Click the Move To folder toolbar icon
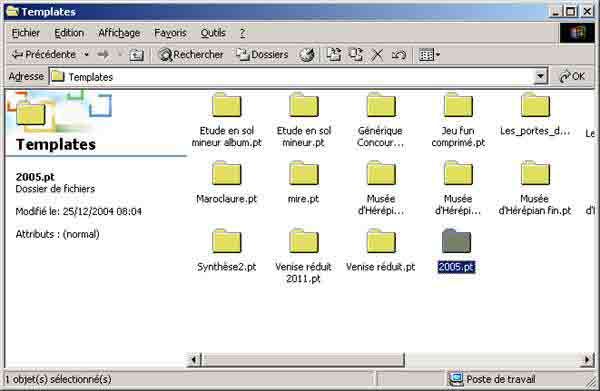This screenshot has width=600, height=391. (x=333, y=55)
